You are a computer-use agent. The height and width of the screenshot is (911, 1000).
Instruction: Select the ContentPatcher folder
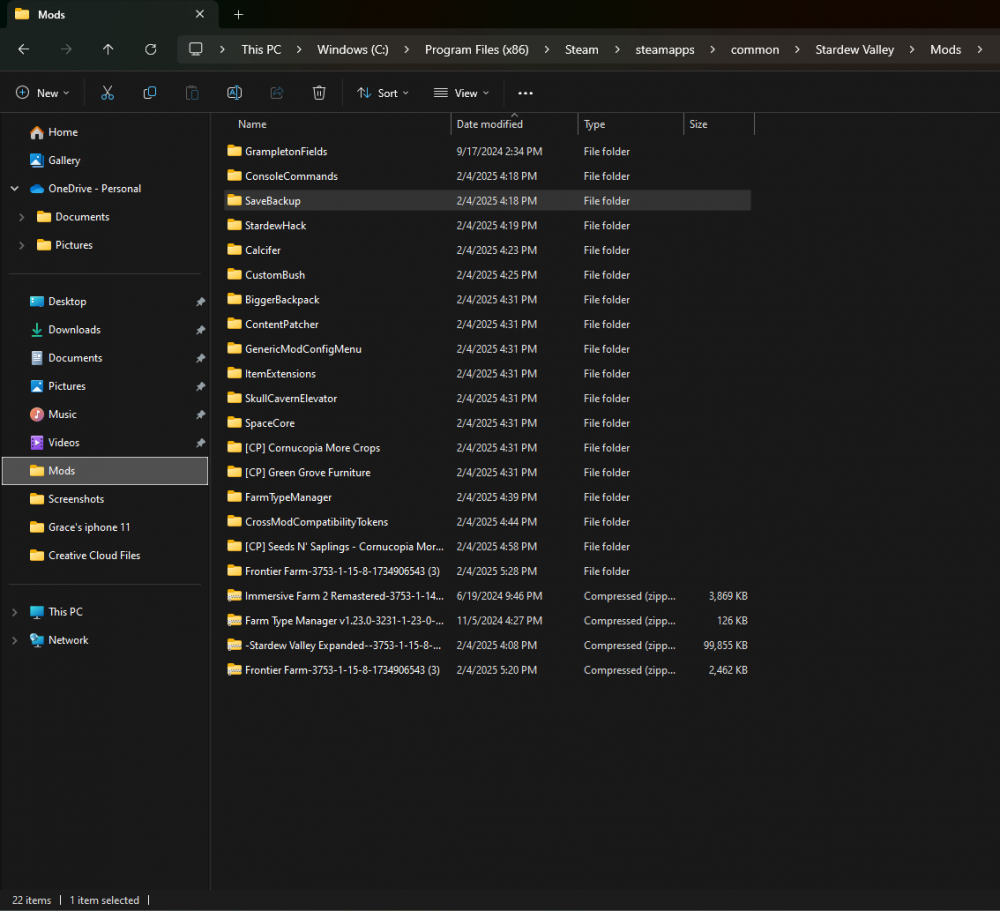tap(488, 324)
